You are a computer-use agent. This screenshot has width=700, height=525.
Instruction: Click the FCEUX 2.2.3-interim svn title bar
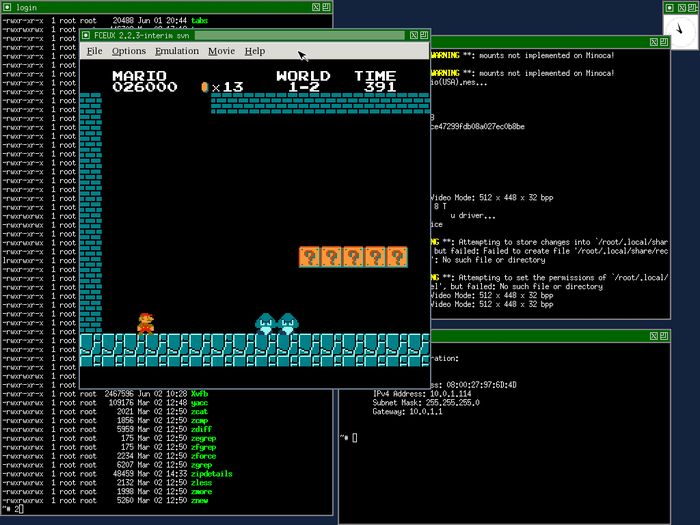(x=250, y=35)
